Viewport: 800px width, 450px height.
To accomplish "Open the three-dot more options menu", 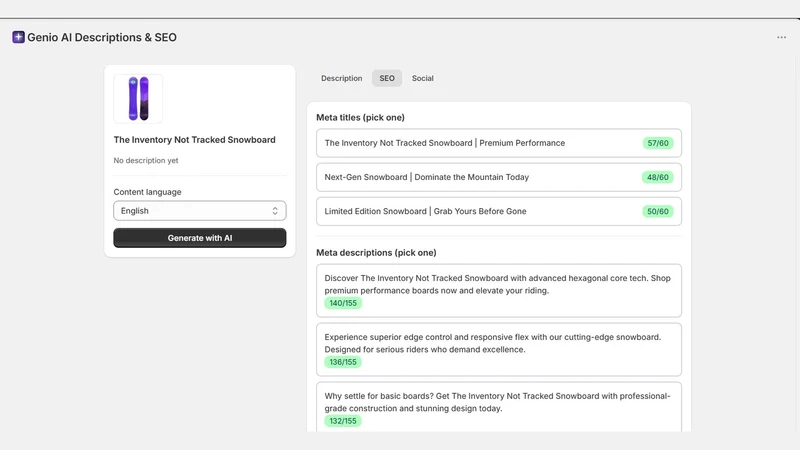I will click(781, 37).
